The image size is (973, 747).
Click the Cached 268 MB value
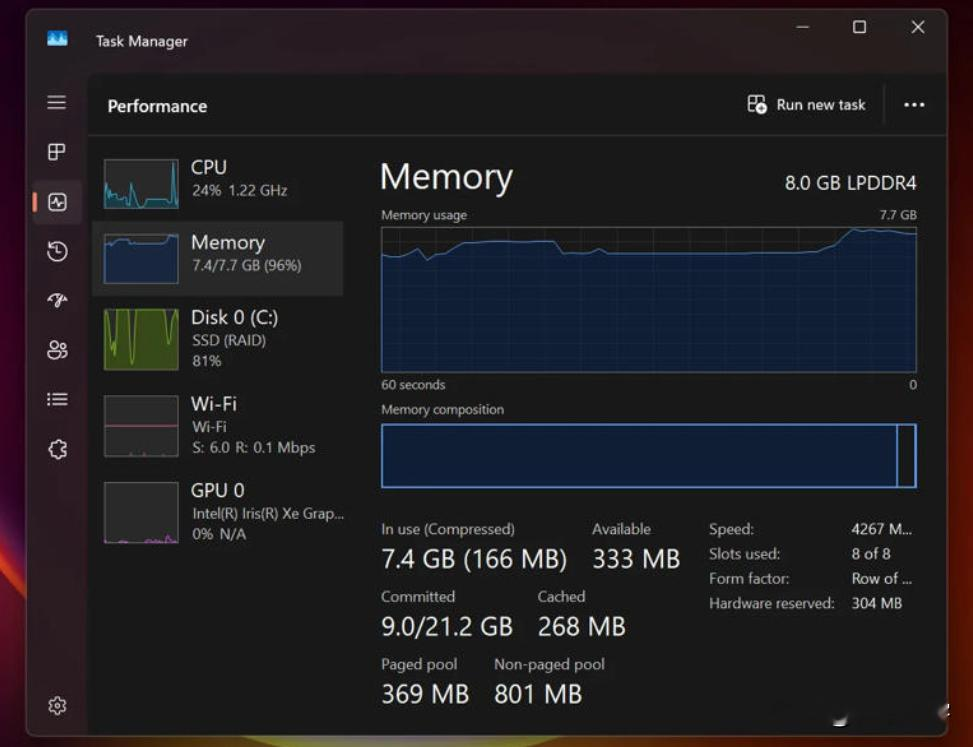point(581,627)
